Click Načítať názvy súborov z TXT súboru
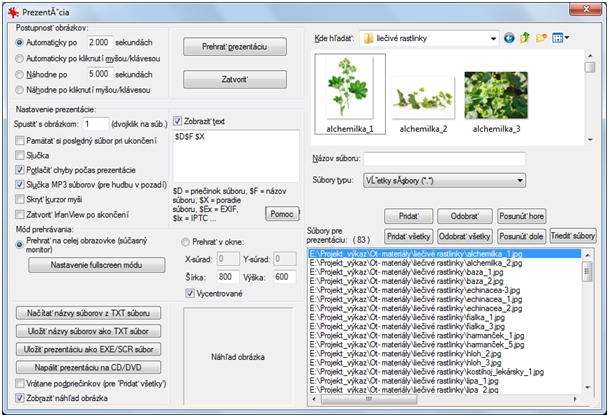The height and width of the screenshot is (417, 609). pos(89,313)
